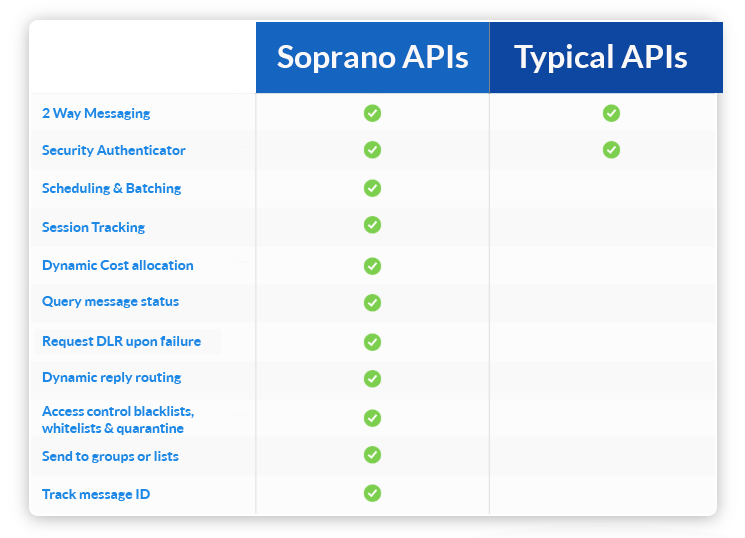Click the Send to groups or lists label
This screenshot has height=538, width=745.
[x=110, y=456]
